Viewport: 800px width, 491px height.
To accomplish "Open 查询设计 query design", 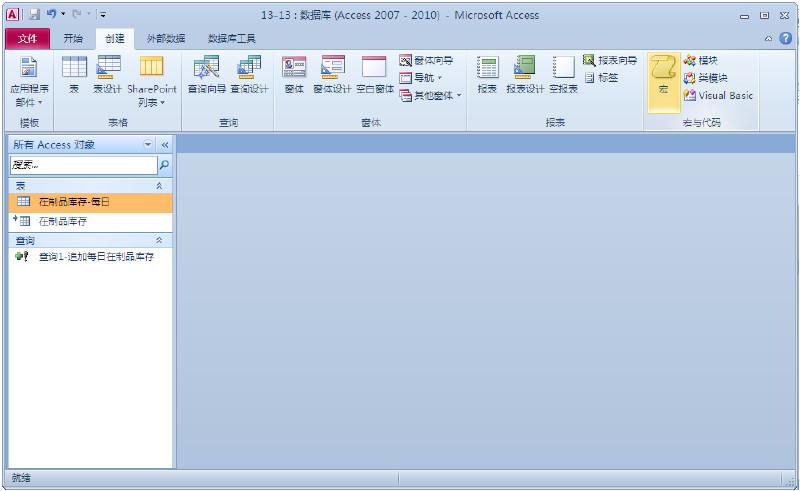I will [x=249, y=75].
